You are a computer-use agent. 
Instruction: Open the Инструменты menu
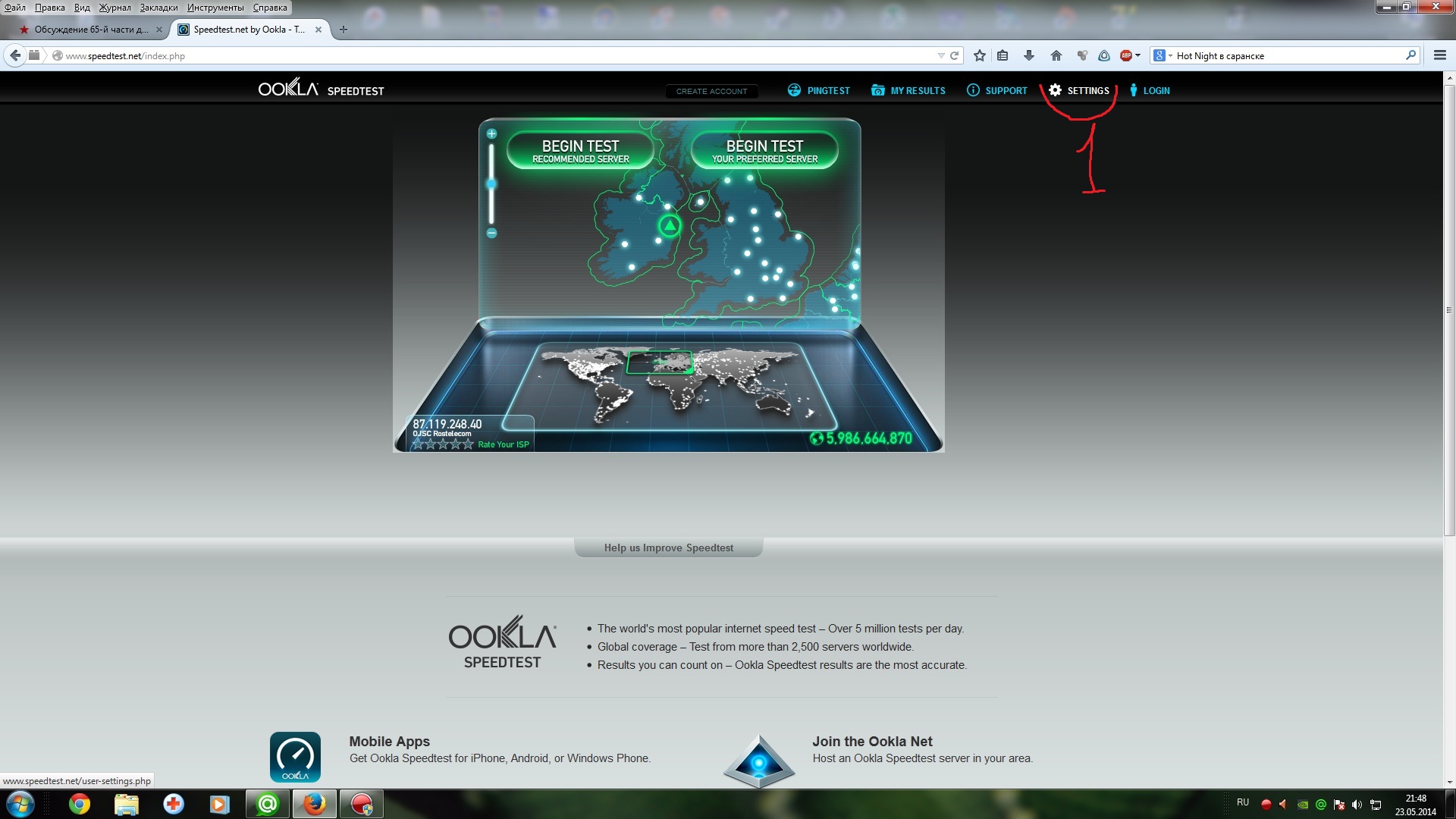(x=215, y=8)
